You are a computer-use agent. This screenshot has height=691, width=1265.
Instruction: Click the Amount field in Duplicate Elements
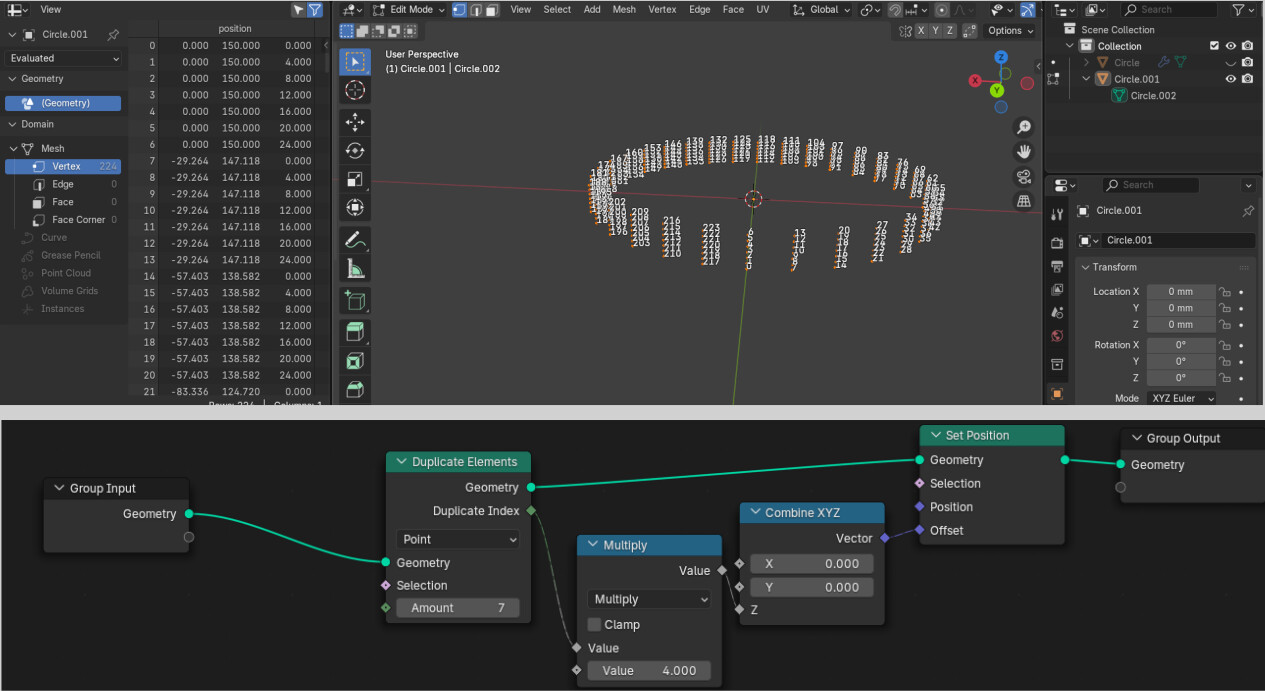tap(458, 608)
